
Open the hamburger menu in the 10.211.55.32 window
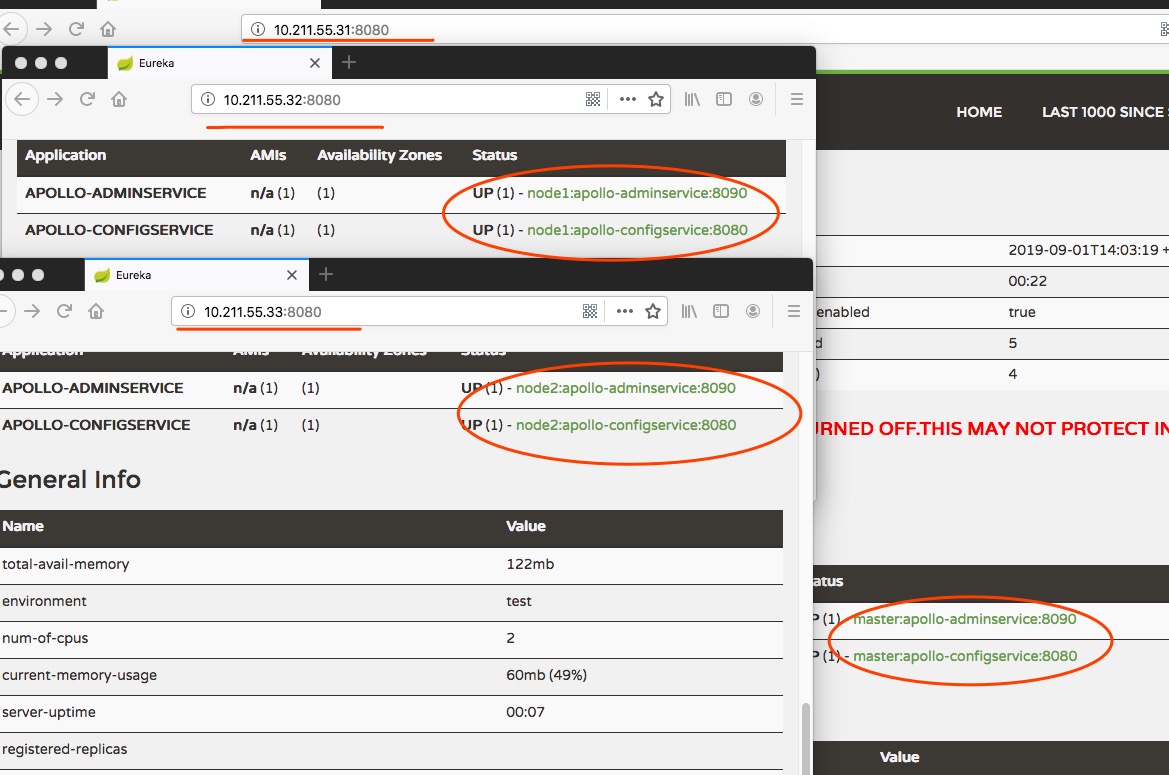pyautogui.click(x=797, y=99)
